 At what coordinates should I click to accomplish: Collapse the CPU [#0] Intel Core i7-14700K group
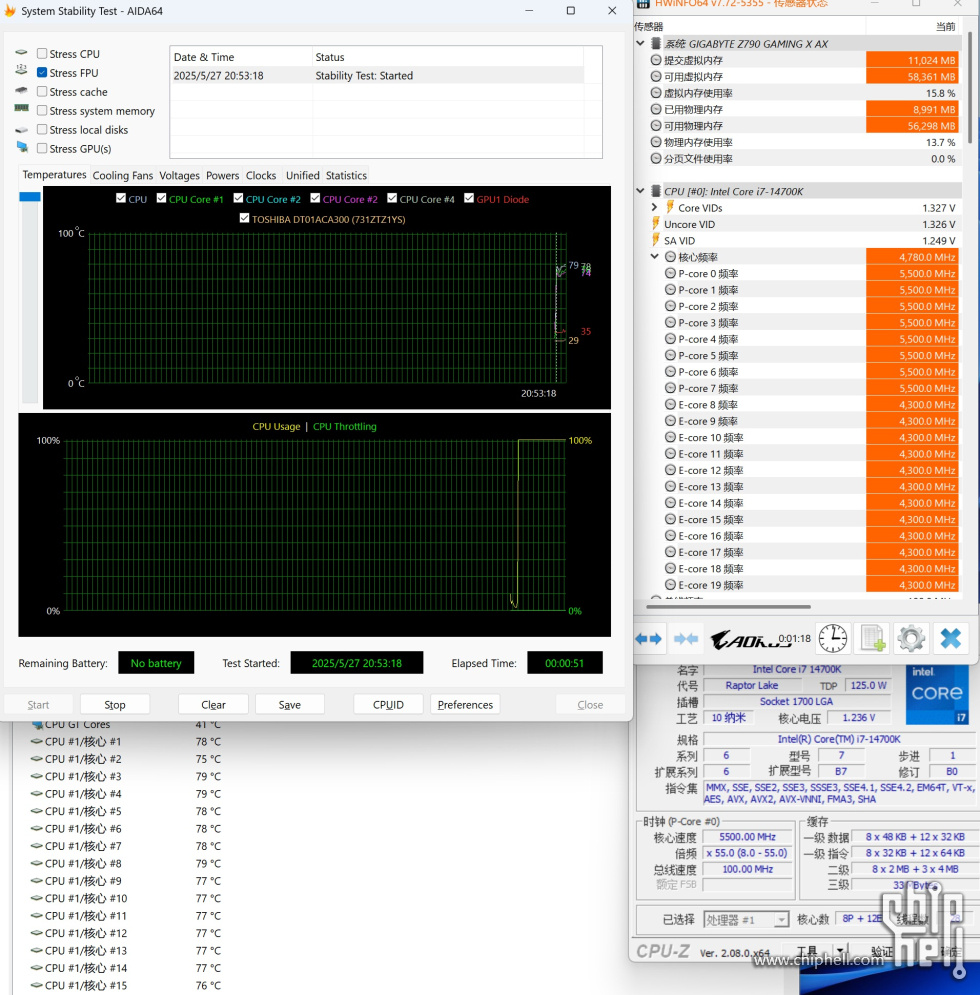point(640,191)
